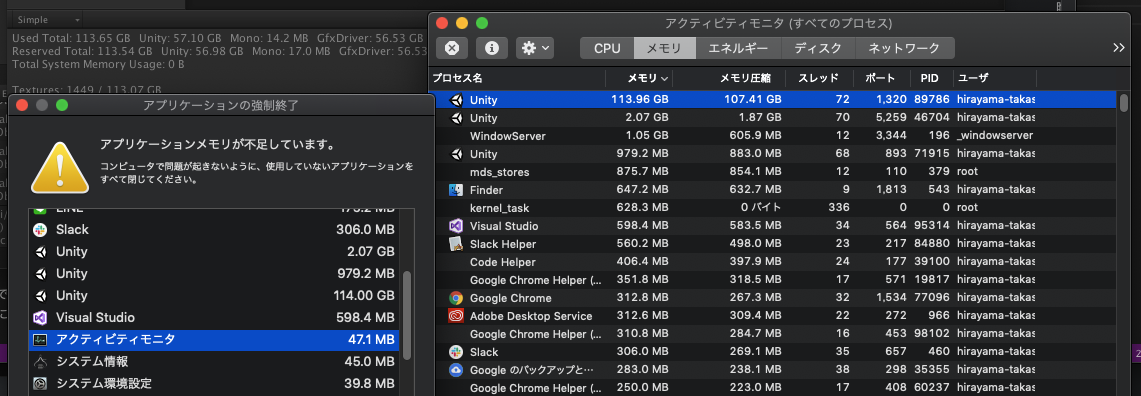Select アクティビティモニタ in Force Quit list

click(x=214, y=340)
